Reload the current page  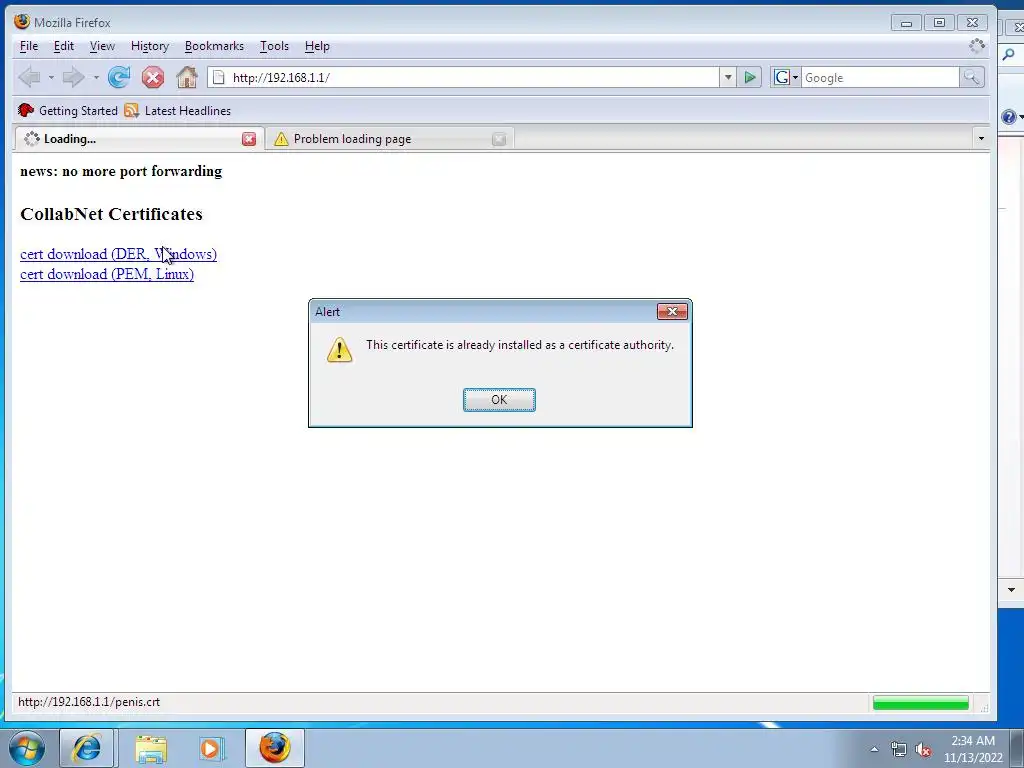click(119, 78)
